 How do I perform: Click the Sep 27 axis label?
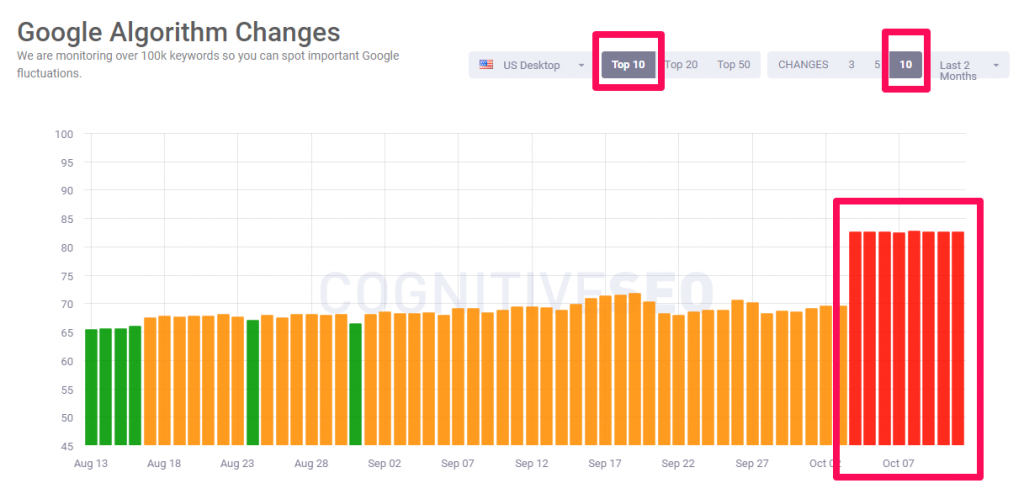coord(752,463)
